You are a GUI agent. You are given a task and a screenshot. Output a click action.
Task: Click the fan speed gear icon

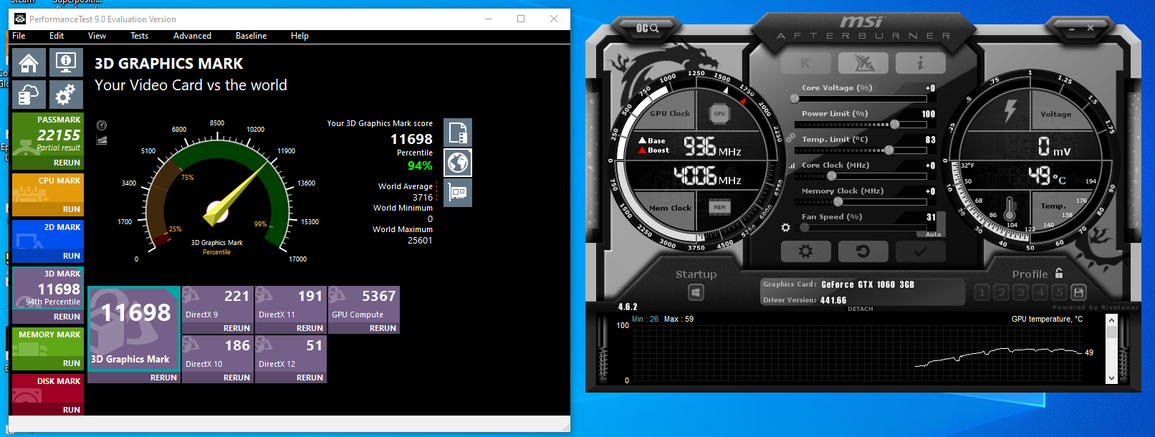pos(786,228)
